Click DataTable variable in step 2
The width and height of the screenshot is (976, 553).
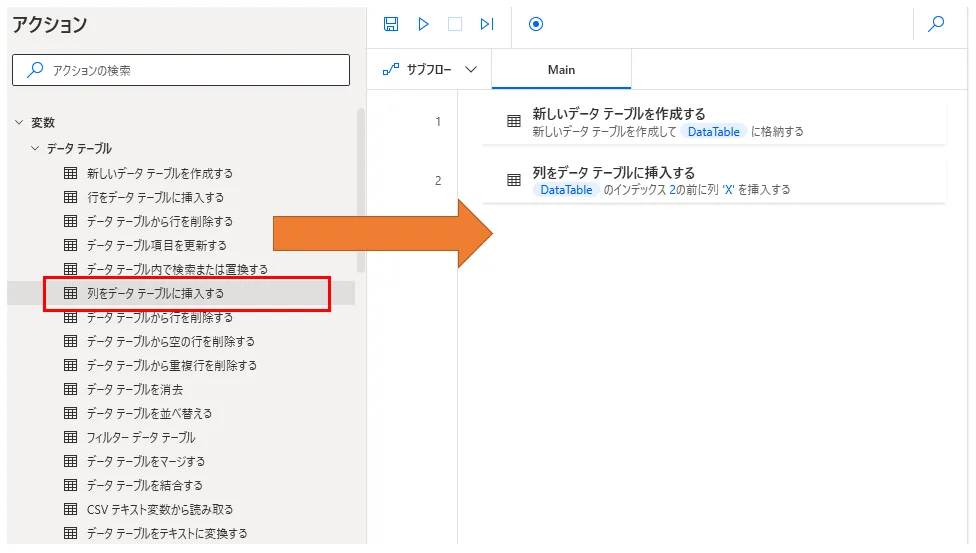pos(566,189)
